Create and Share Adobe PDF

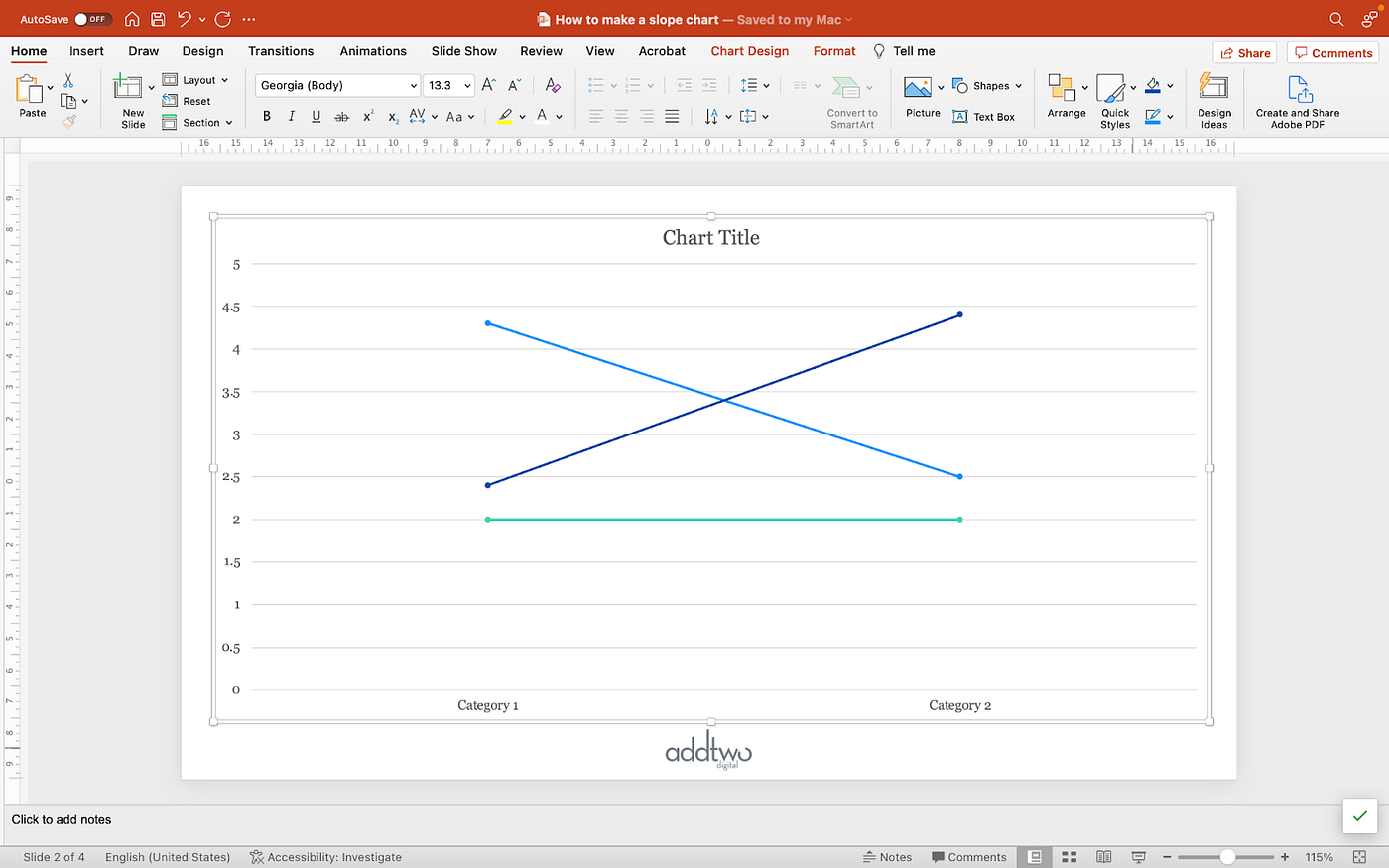[x=1297, y=99]
